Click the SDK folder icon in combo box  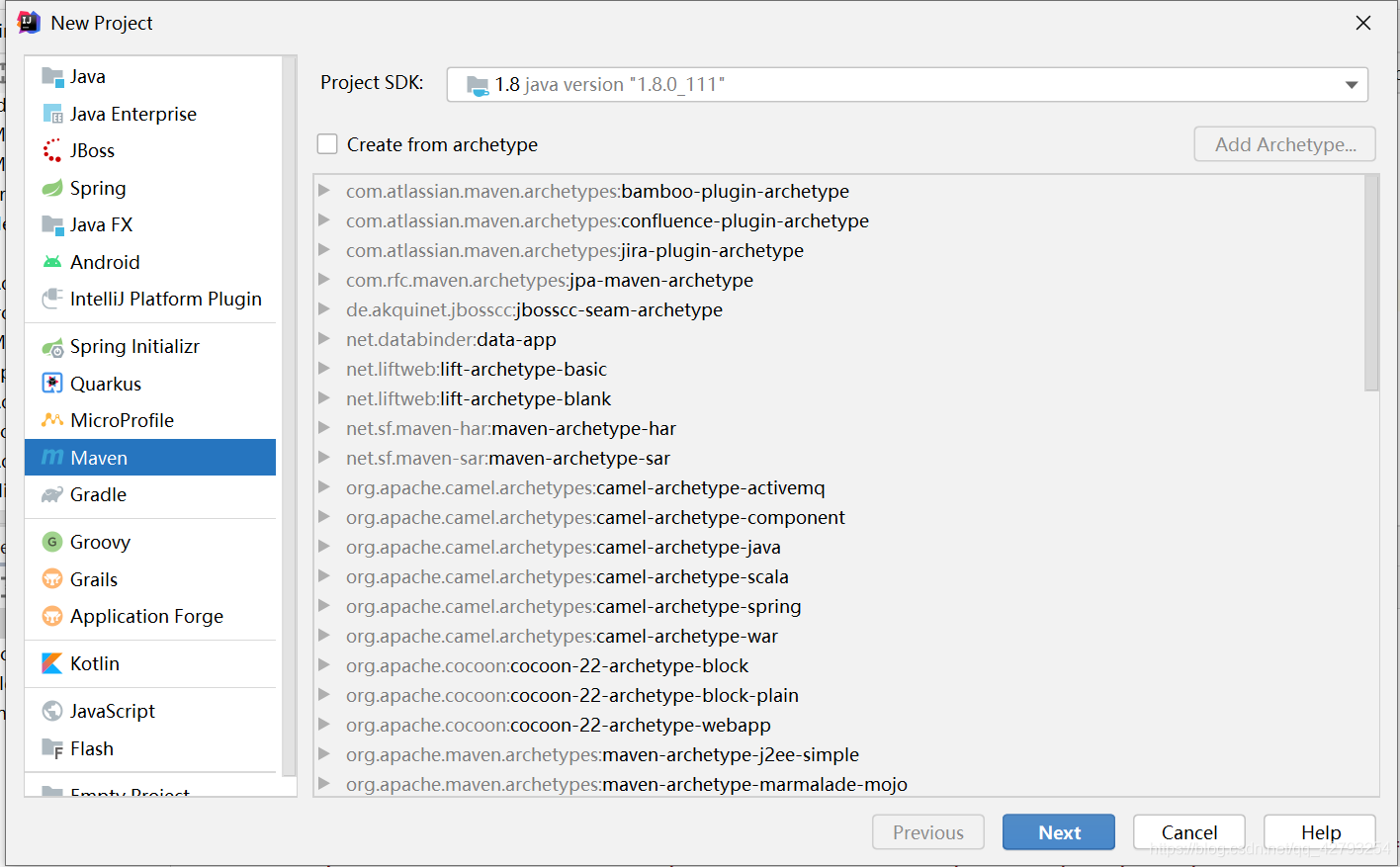(478, 85)
